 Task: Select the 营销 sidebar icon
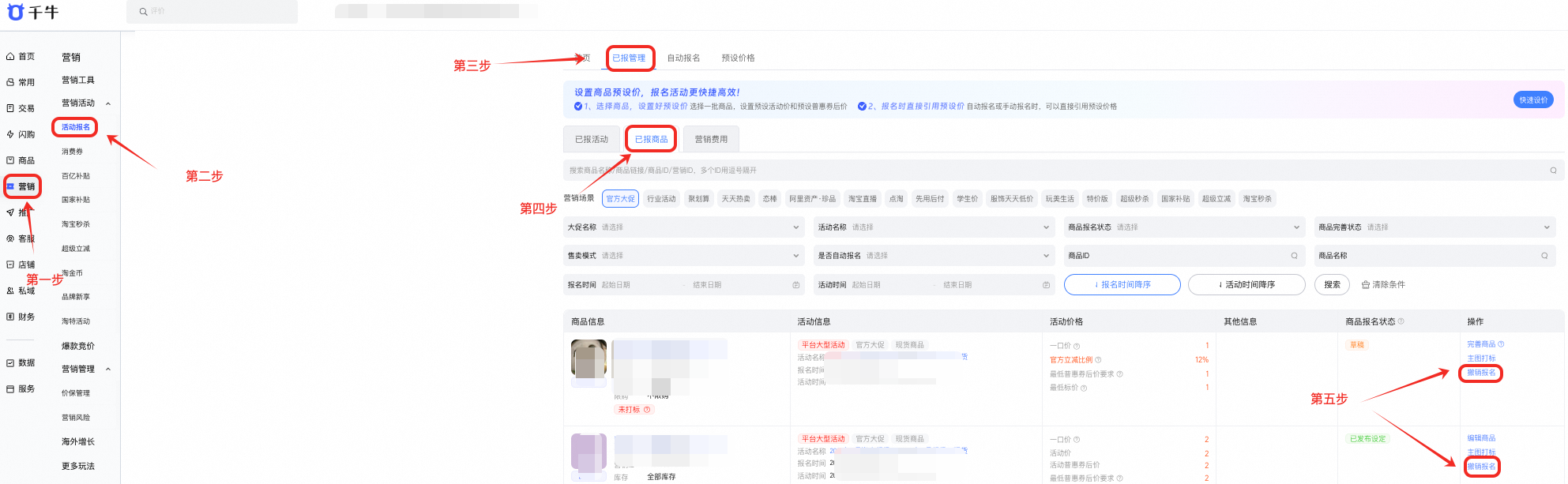[10, 186]
